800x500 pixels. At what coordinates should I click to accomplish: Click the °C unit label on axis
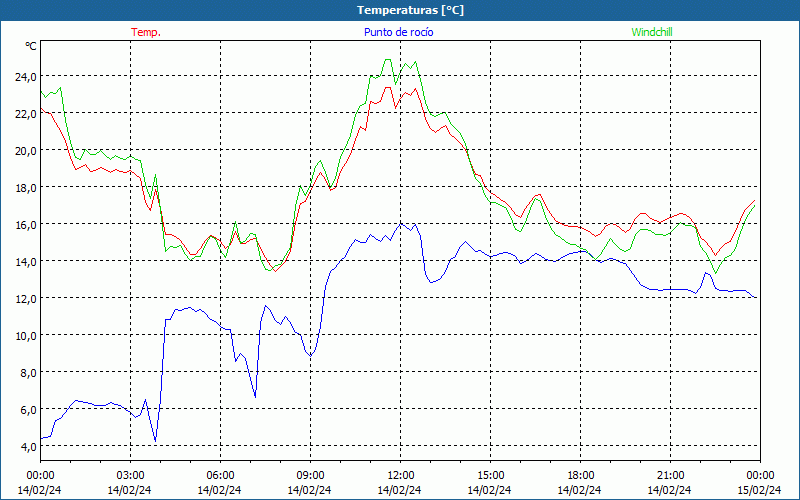click(31, 46)
